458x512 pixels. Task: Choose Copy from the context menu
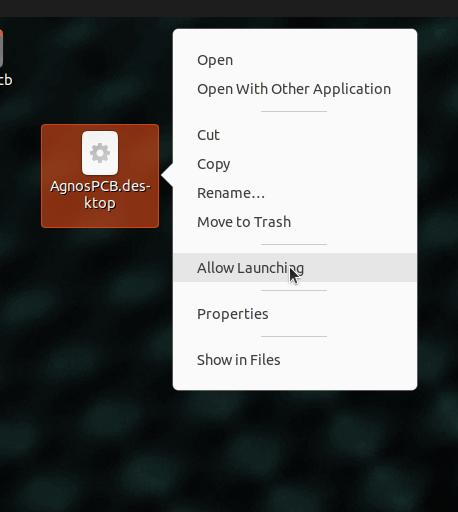pyautogui.click(x=295, y=164)
